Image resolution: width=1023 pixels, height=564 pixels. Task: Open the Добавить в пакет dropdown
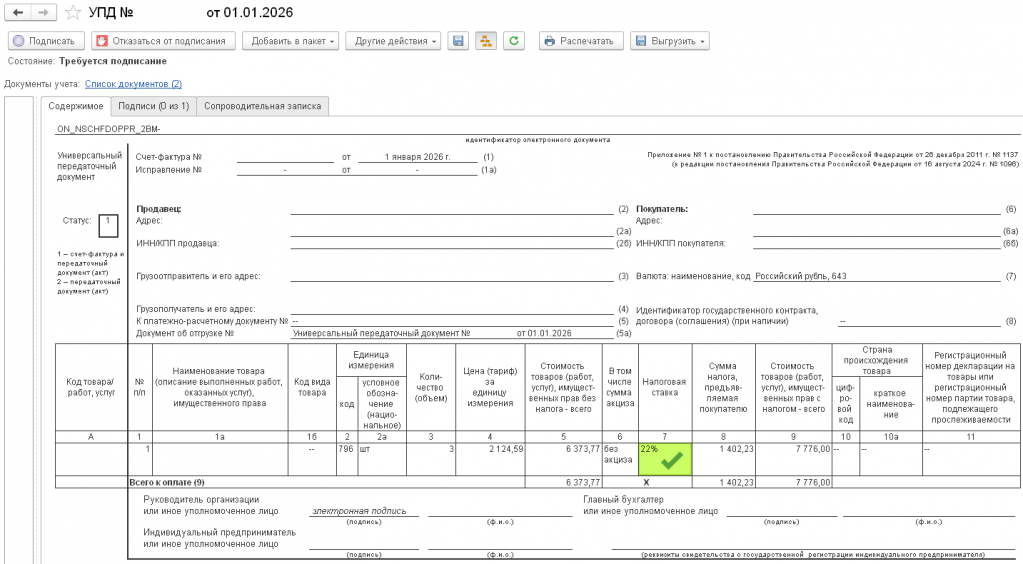(x=292, y=41)
